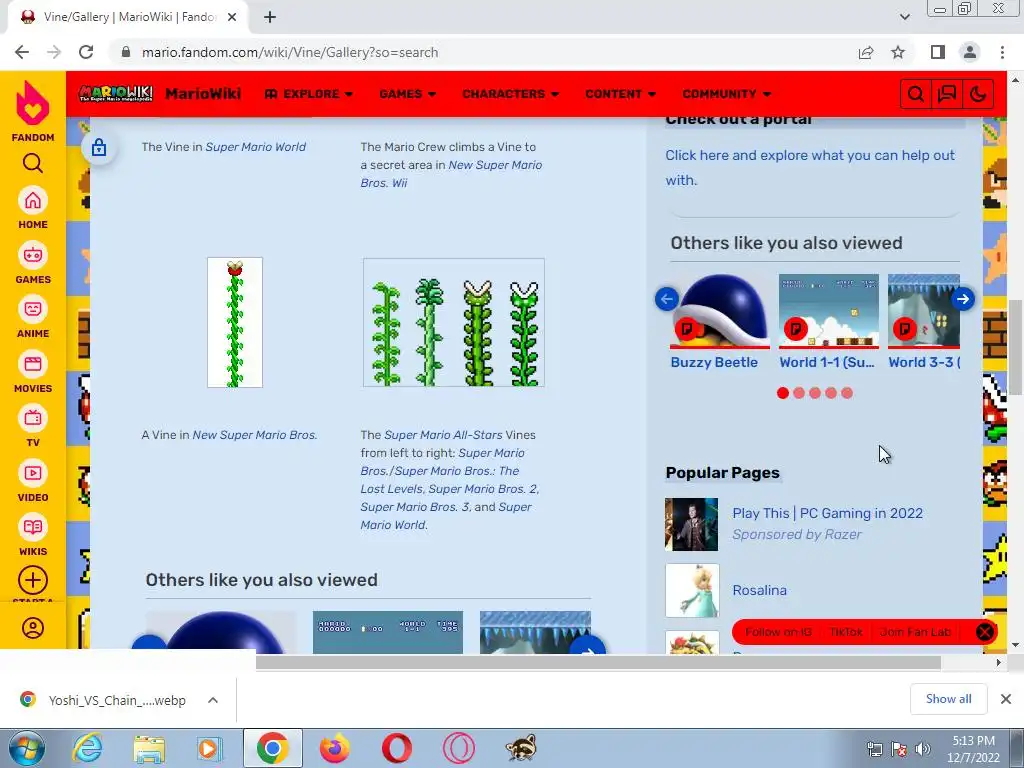The height and width of the screenshot is (768, 1024).
Task: Open the World 1-1 recommendation card
Action: pos(828,322)
